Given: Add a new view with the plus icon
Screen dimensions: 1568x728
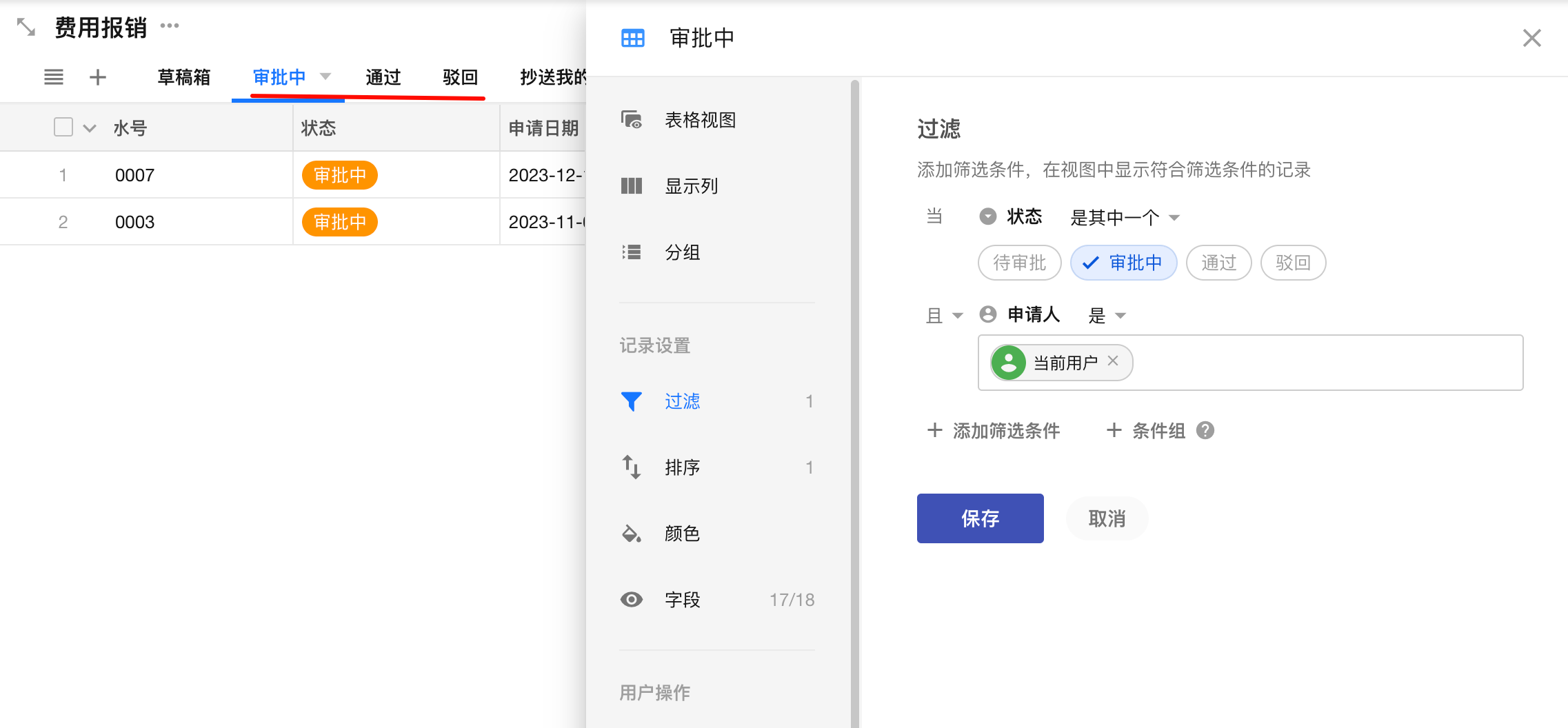Looking at the screenshot, I should click(x=98, y=77).
